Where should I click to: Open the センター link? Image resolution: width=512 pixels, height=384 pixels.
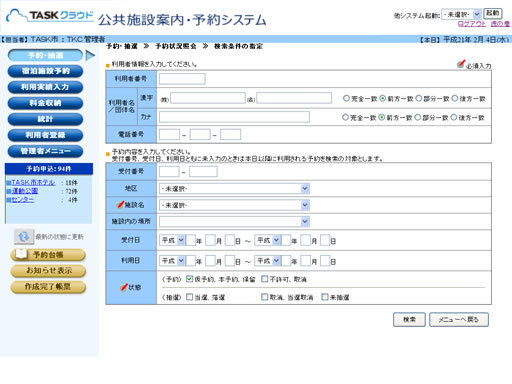23,200
